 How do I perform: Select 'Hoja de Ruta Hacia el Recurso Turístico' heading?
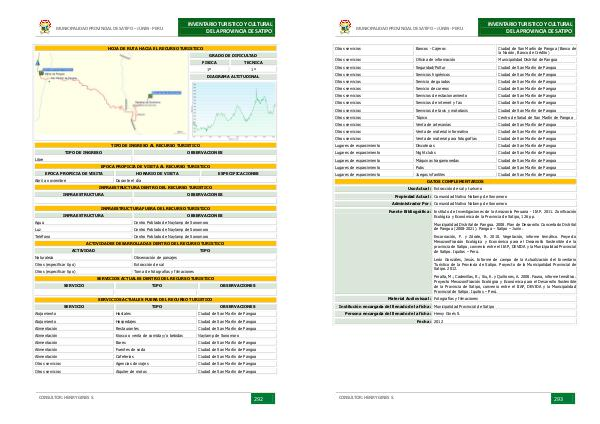coord(155,49)
